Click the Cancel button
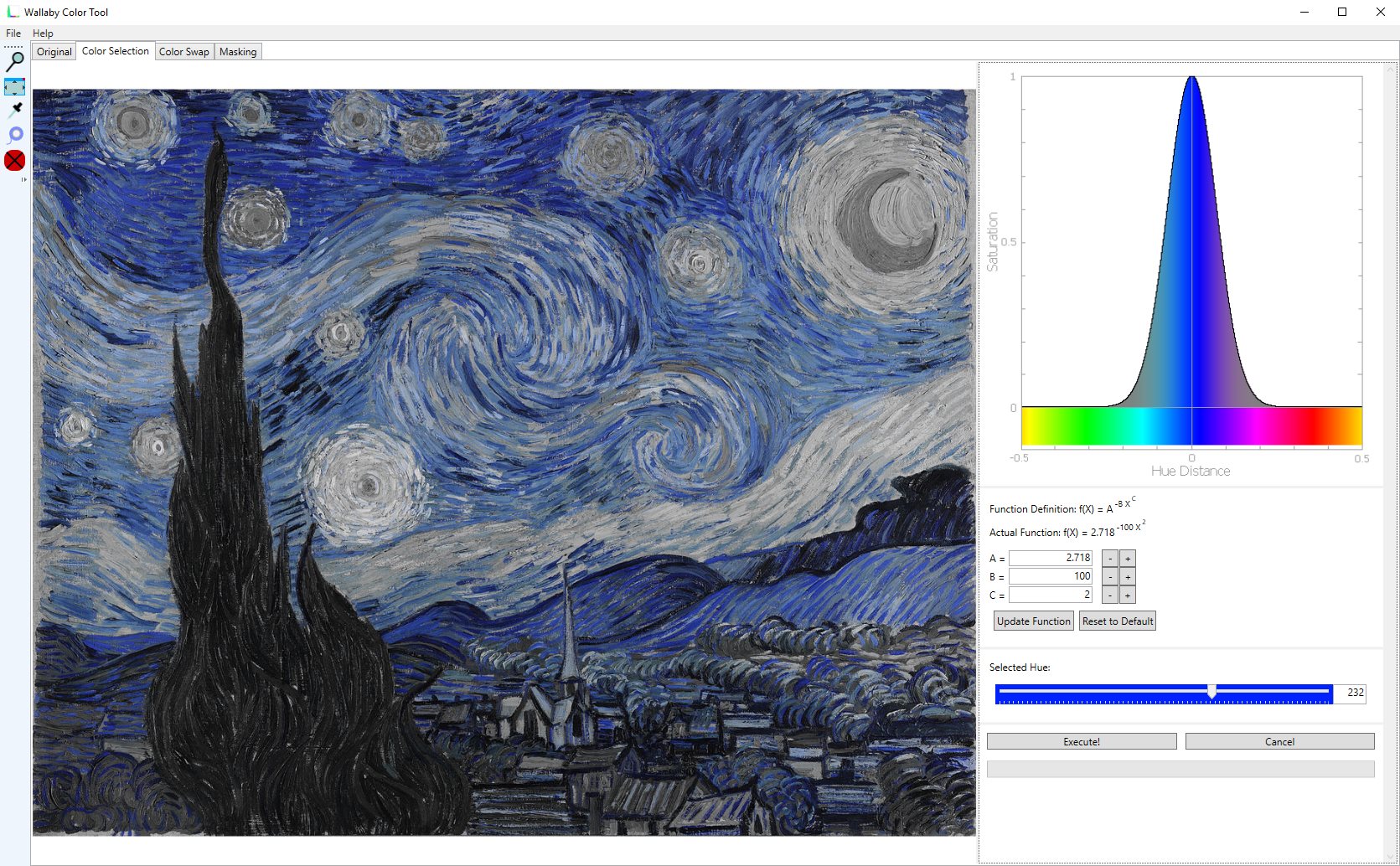Image resolution: width=1400 pixels, height=866 pixels. (1279, 742)
